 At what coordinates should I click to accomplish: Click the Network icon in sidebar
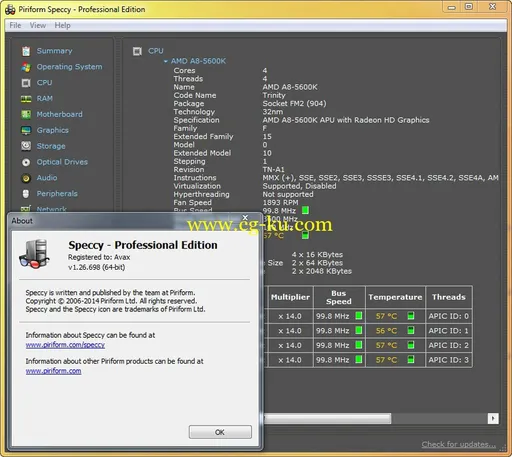pyautogui.click(x=26, y=209)
